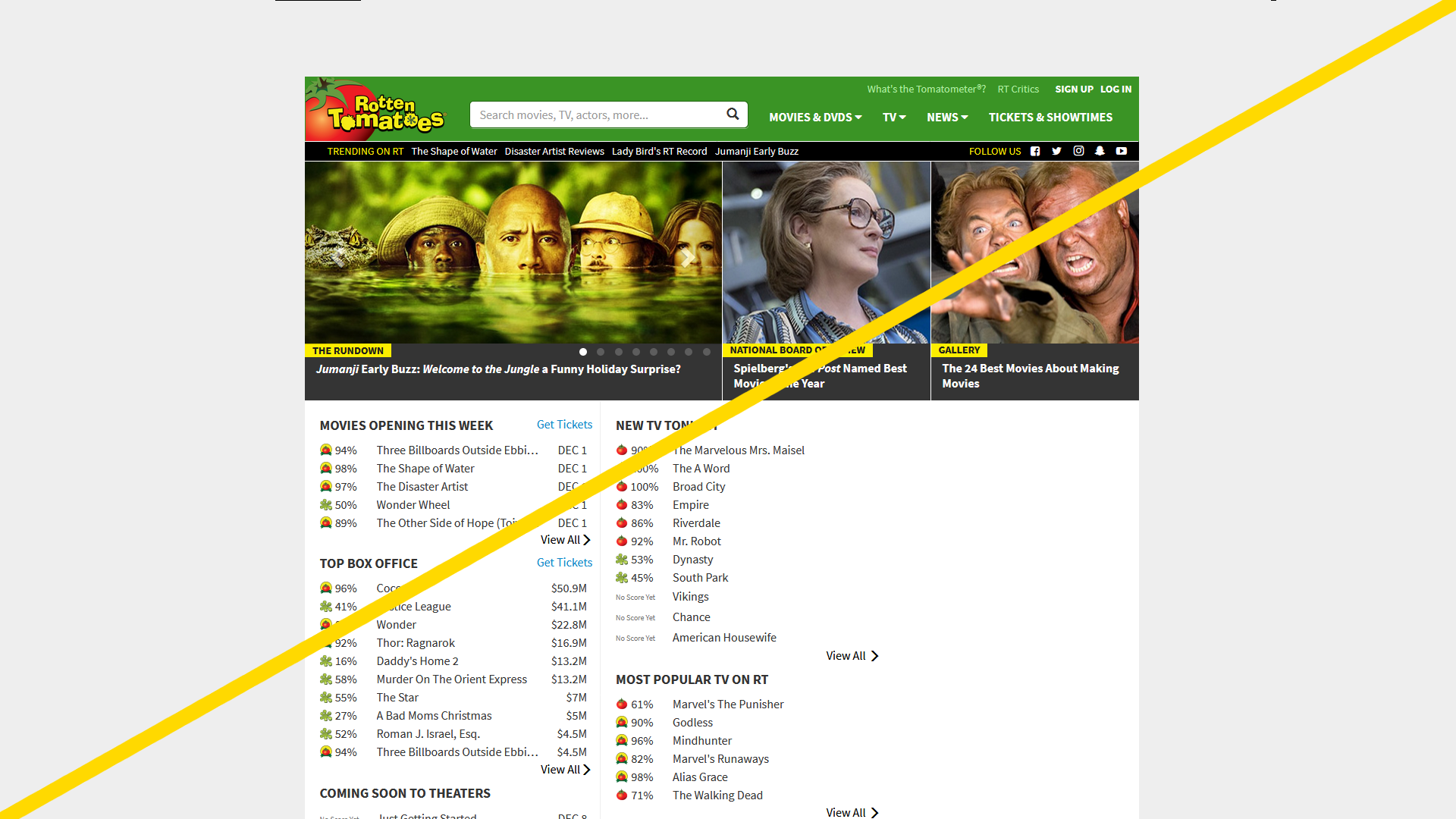Click certified fresh icon beside Shape of Water
The width and height of the screenshot is (1456, 819).
[326, 469]
